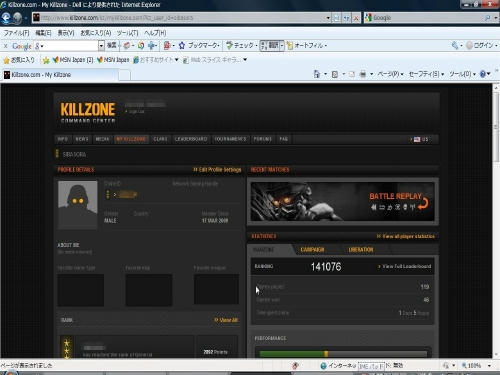Open the FORUMS navigation item
The width and height of the screenshot is (500, 375).
[x=263, y=139]
